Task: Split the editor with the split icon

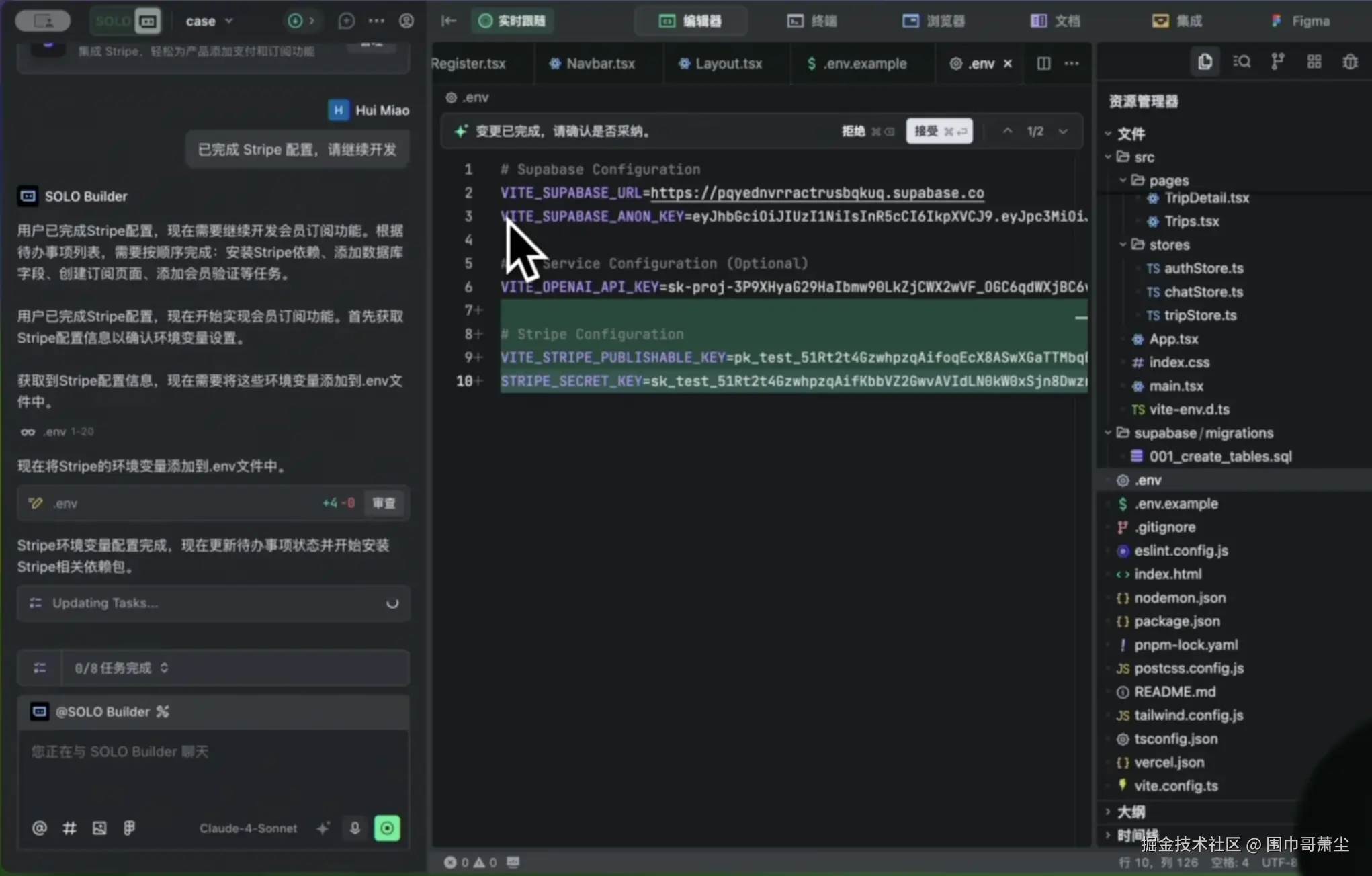Action: click(x=1043, y=63)
